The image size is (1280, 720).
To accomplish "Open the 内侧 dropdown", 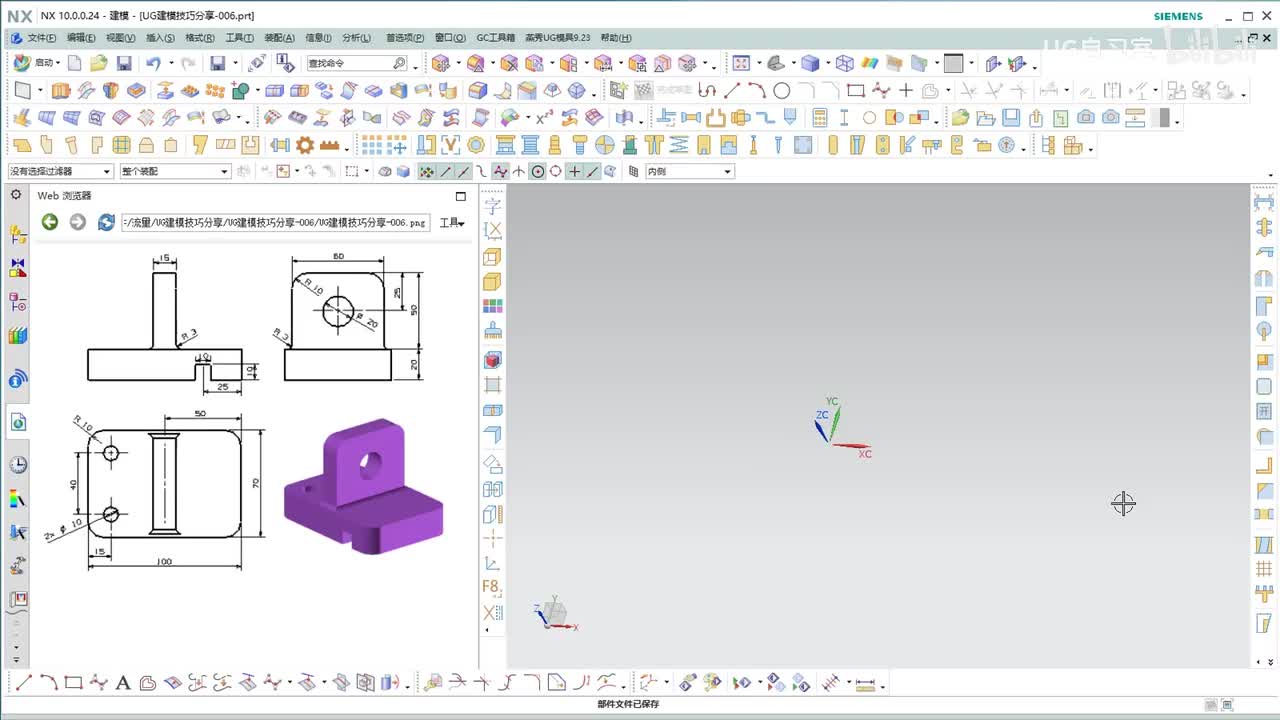I will pyautogui.click(x=689, y=171).
